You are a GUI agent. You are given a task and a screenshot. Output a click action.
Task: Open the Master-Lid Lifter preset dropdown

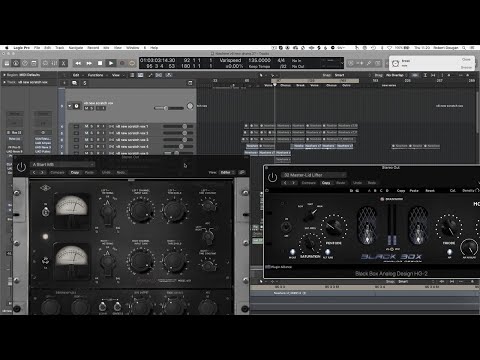click(314, 175)
